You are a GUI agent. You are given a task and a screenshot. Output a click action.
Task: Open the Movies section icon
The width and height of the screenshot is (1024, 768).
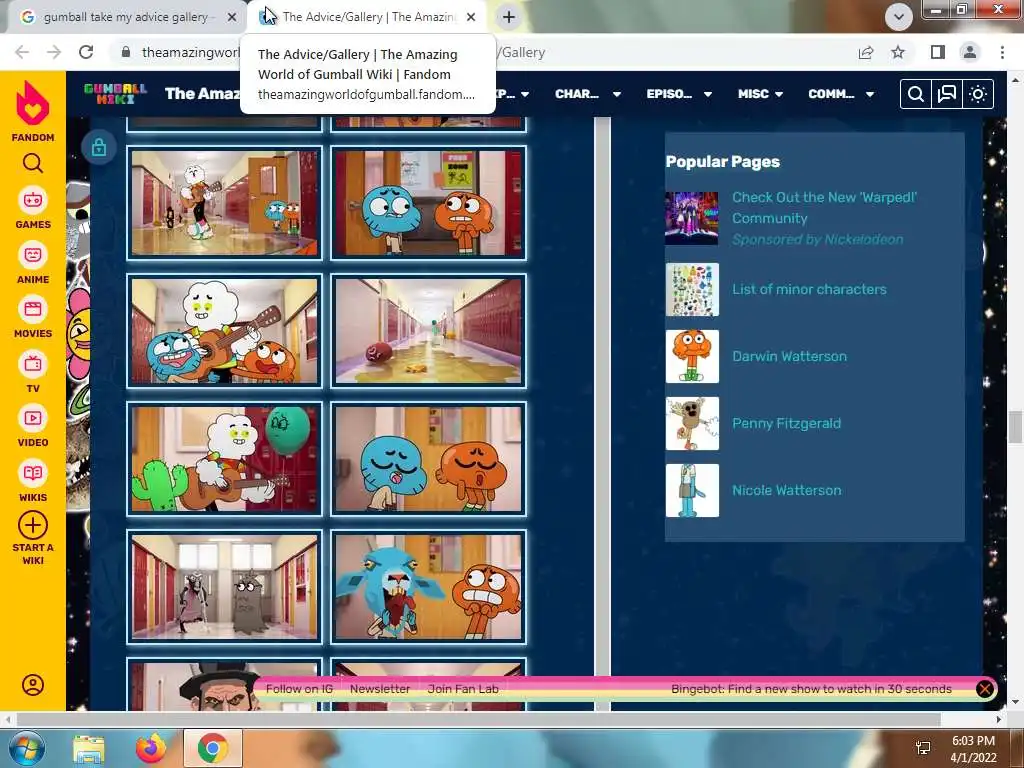(x=33, y=309)
